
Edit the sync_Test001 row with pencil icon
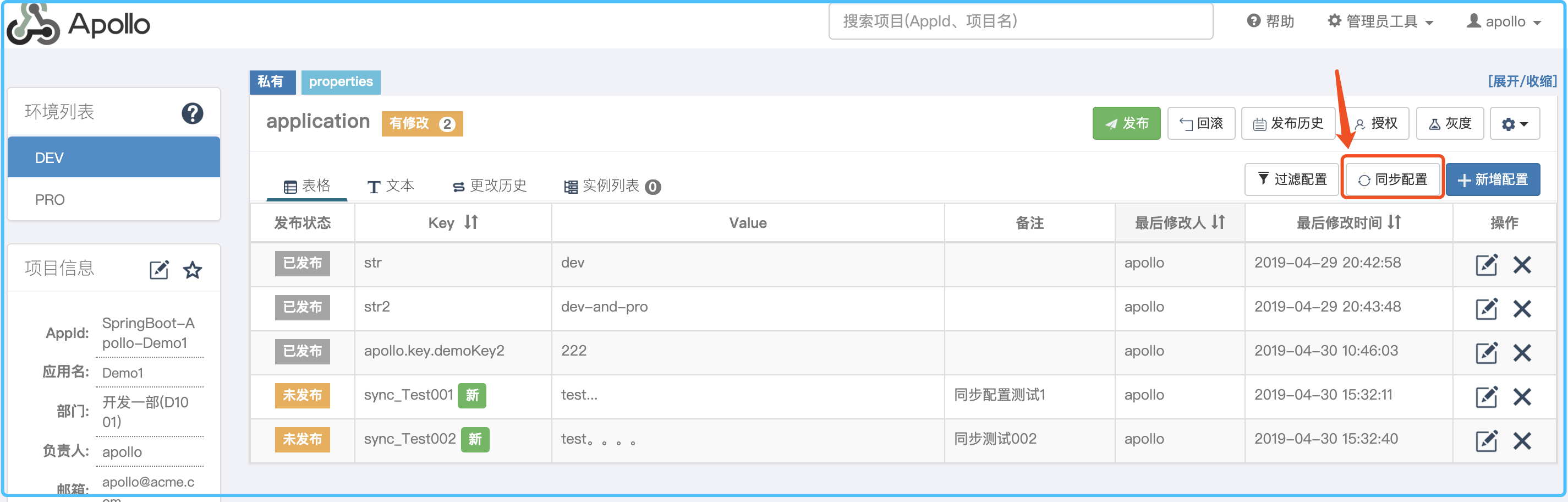pyautogui.click(x=1487, y=397)
